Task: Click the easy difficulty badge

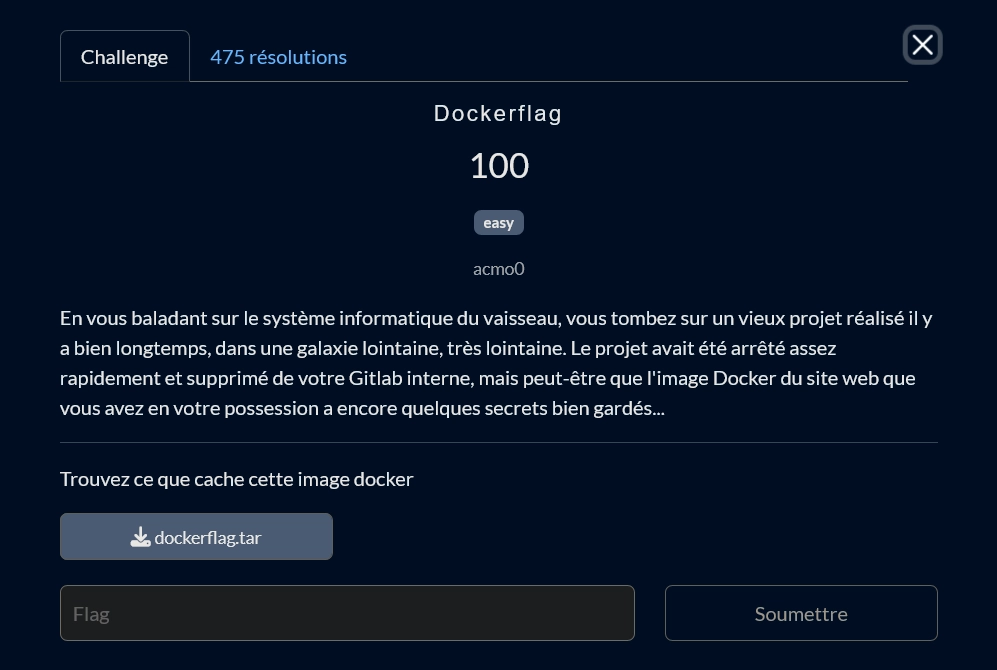Action: (498, 223)
